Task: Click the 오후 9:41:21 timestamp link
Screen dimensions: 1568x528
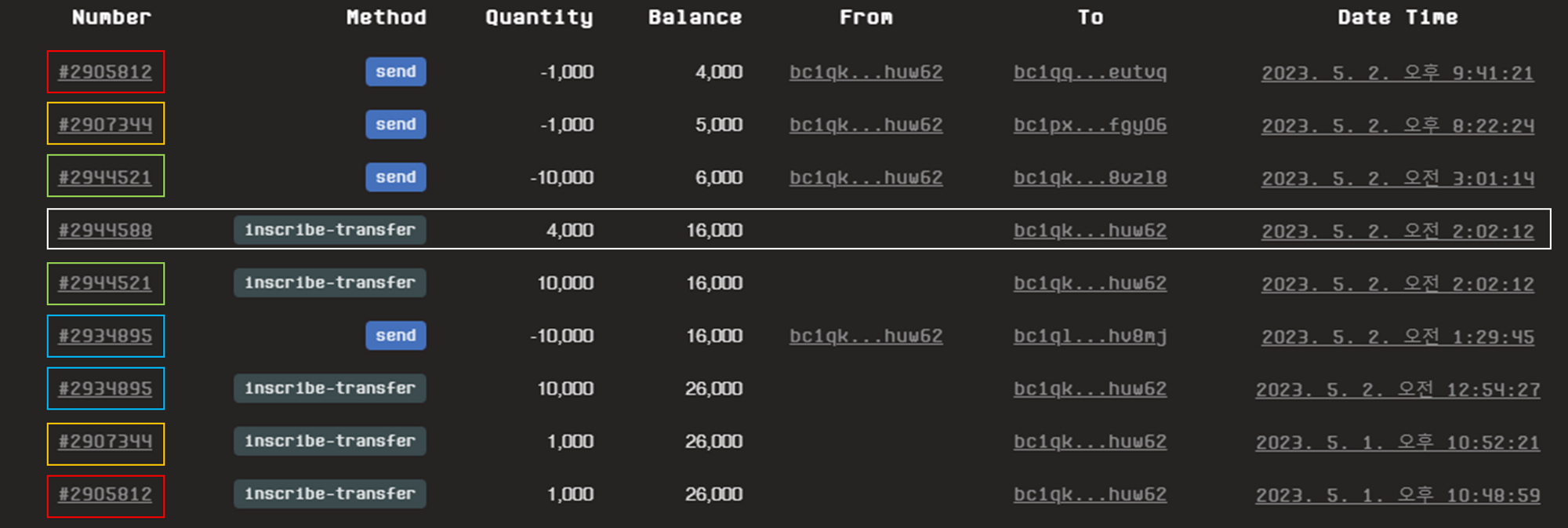Action: pos(1397,73)
